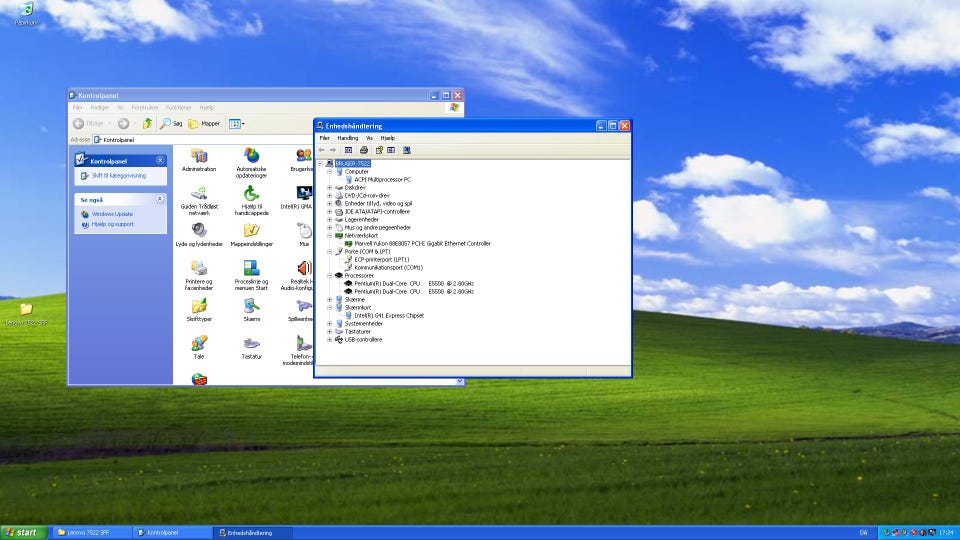This screenshot has width=960, height=540.
Task: Collapse the Kontrolpanel sidebar section
Action: (160, 160)
